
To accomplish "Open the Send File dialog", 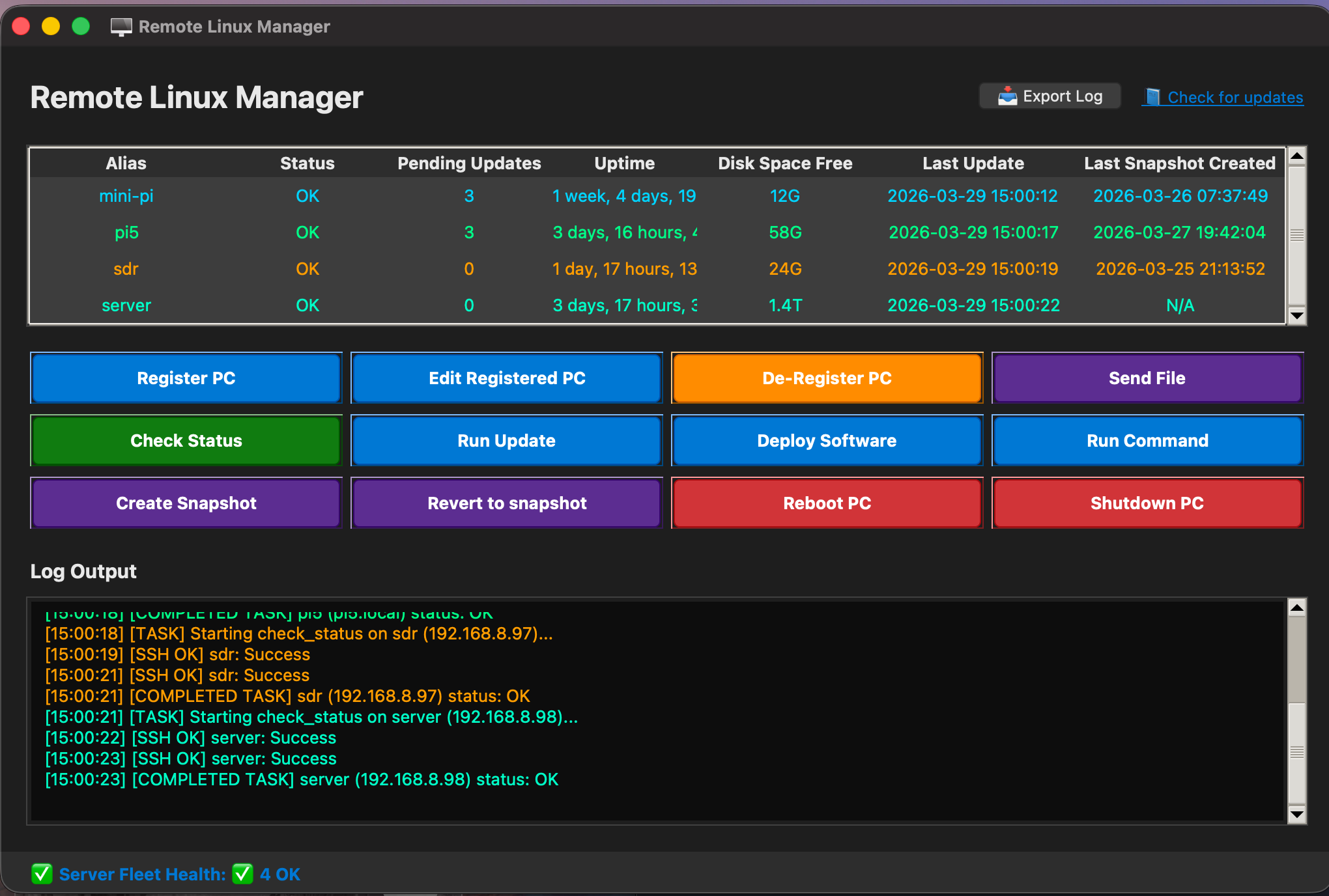I will [1147, 378].
